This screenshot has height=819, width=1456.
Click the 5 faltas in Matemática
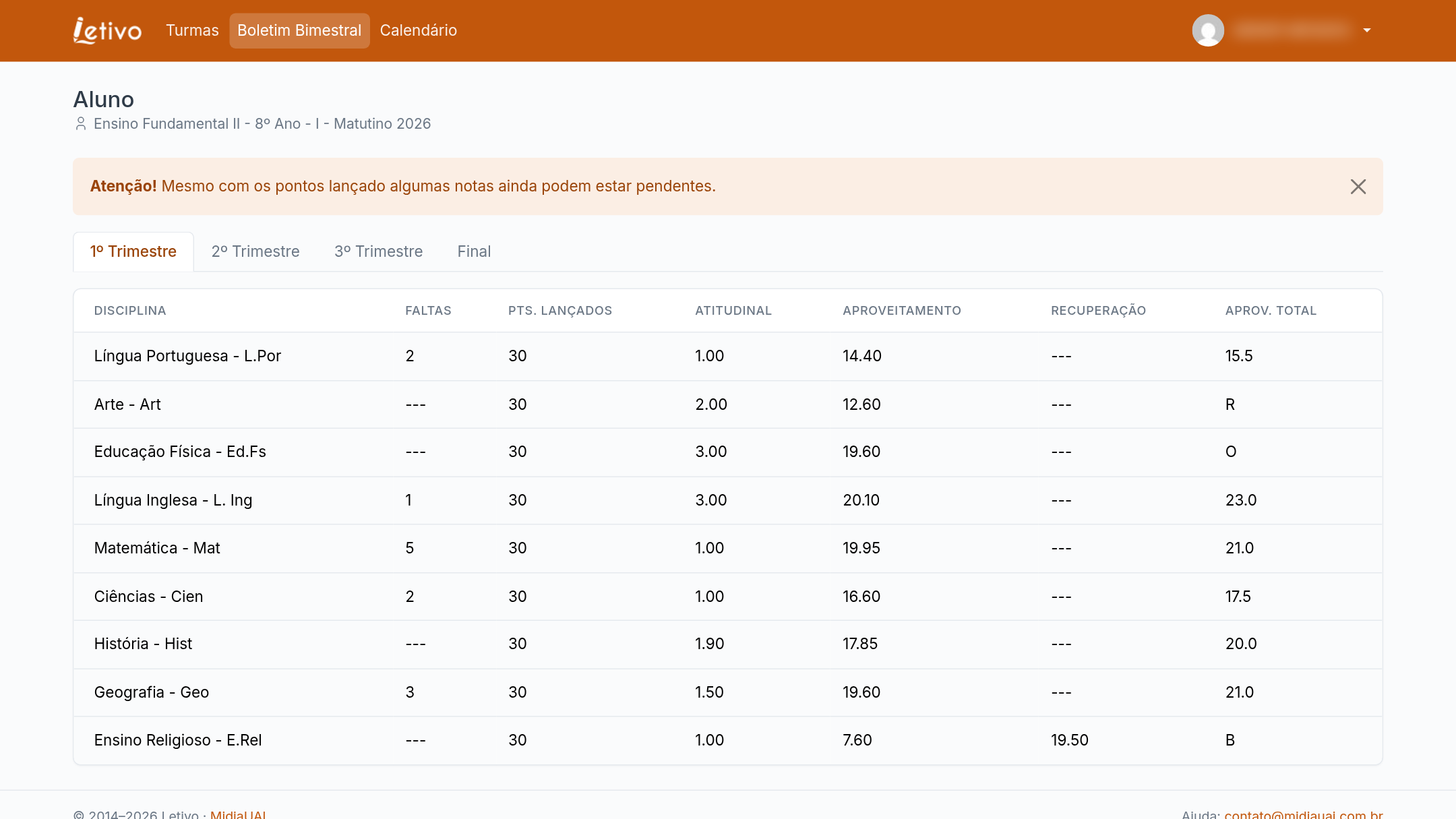click(410, 548)
